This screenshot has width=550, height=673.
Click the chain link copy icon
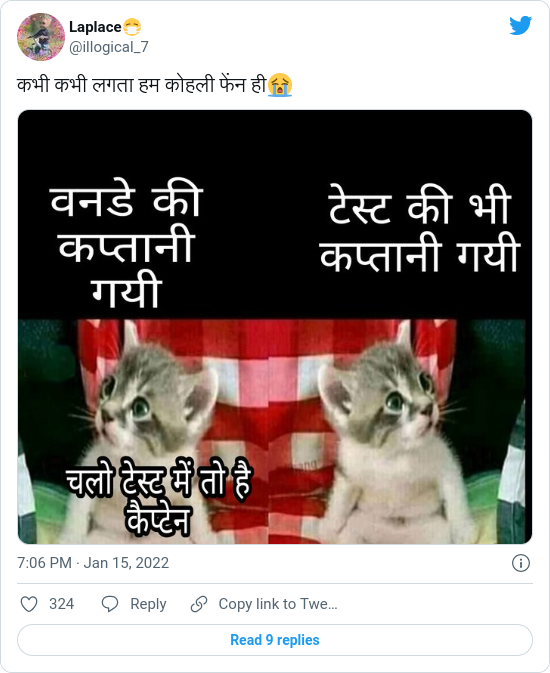[199, 604]
